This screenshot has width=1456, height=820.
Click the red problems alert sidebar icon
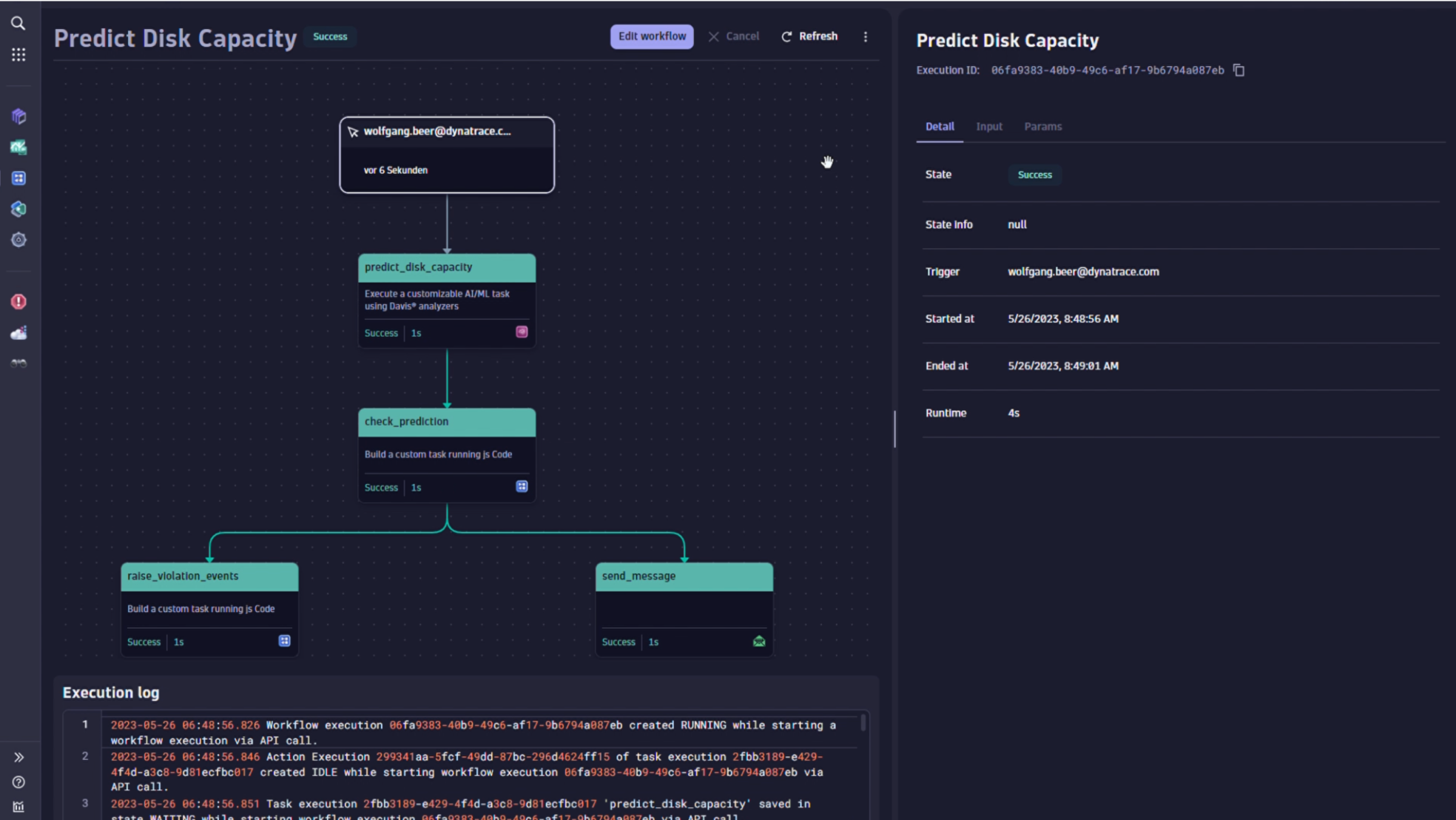coord(18,302)
